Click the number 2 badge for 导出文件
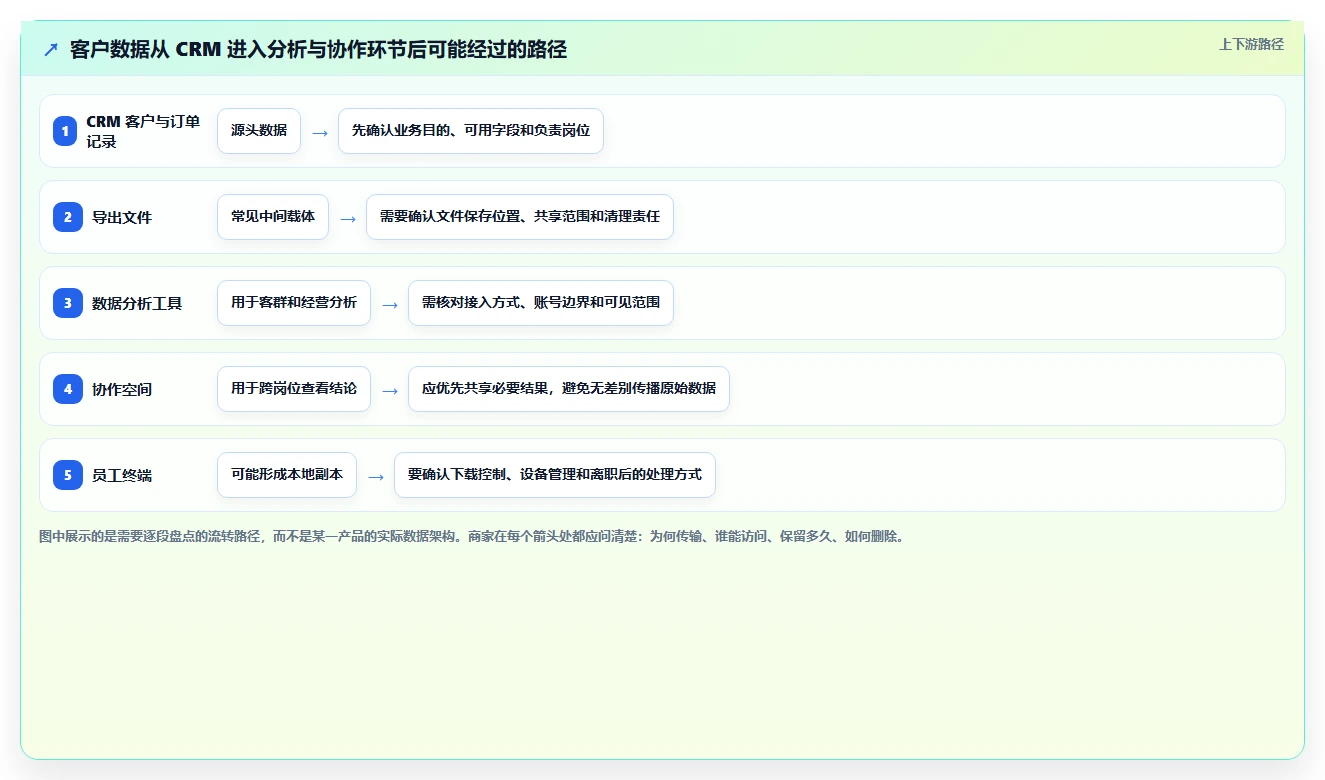1325x780 pixels. [68, 217]
